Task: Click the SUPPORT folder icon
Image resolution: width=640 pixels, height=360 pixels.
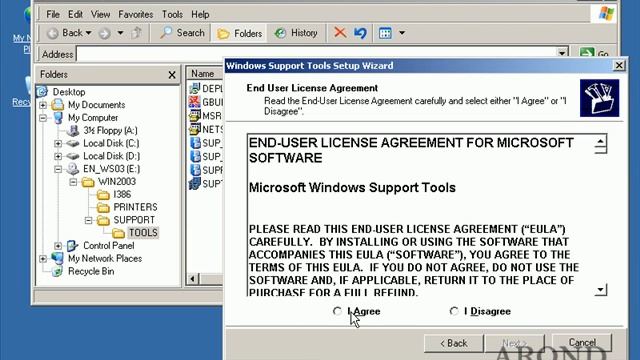Action: point(103,220)
